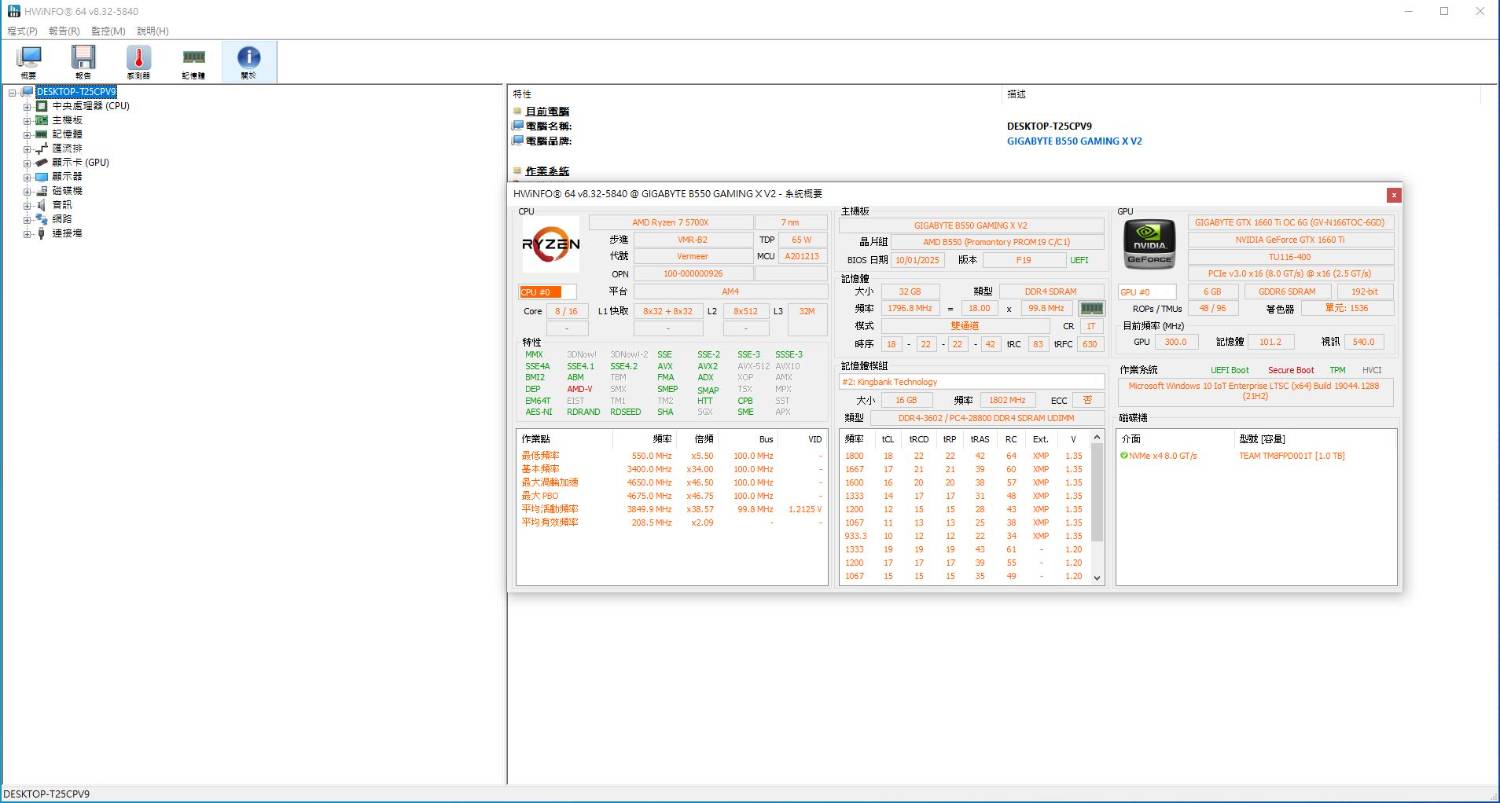Click the Memory (記憶體) toolbar icon
1500x803 pixels.
[193, 61]
